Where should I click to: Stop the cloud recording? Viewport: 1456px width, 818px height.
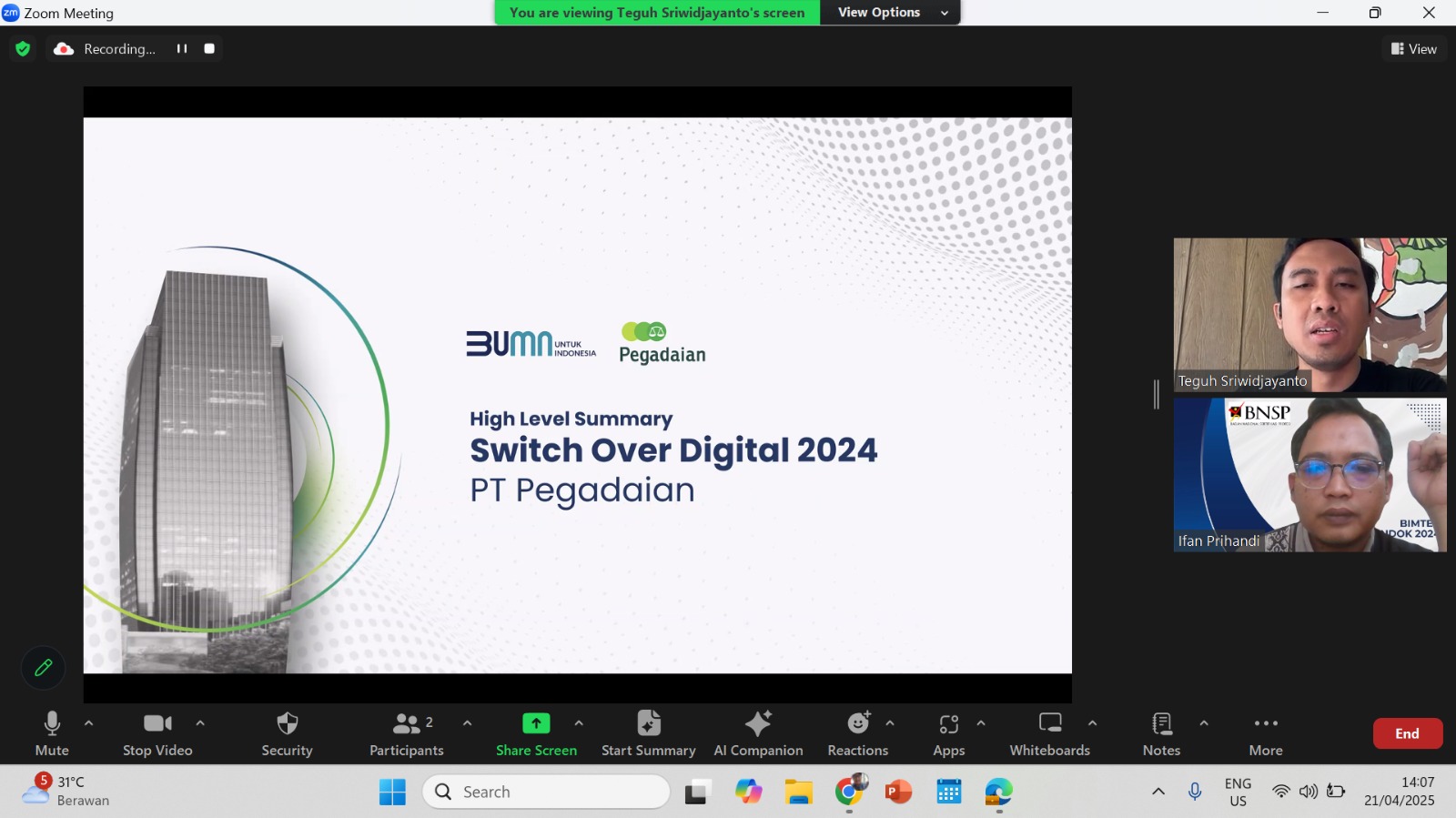click(209, 48)
